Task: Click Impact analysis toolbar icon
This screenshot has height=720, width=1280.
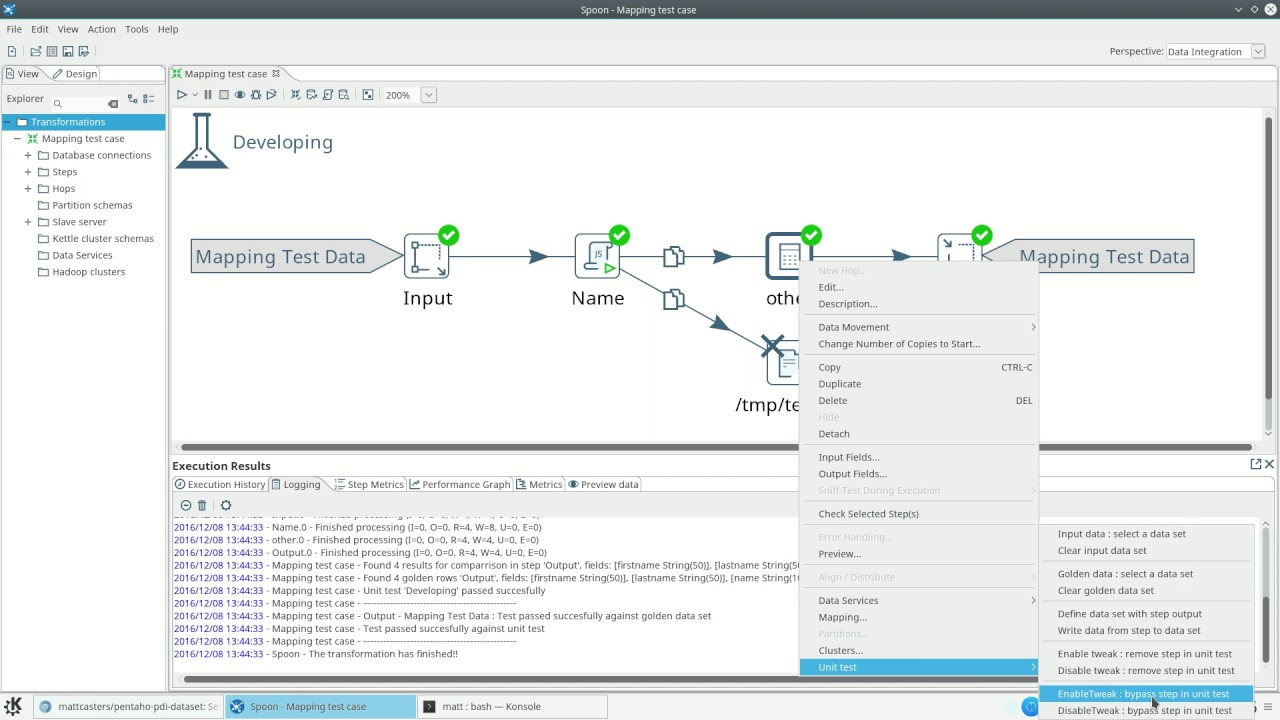Action: tap(312, 95)
